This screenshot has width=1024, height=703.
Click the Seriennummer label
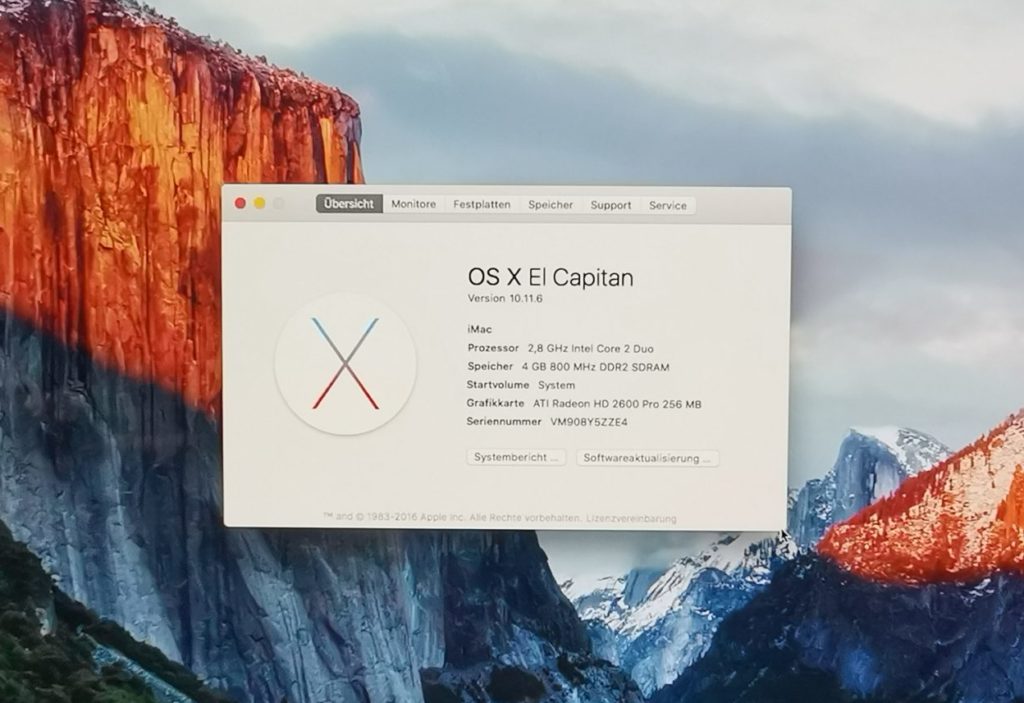pos(504,421)
